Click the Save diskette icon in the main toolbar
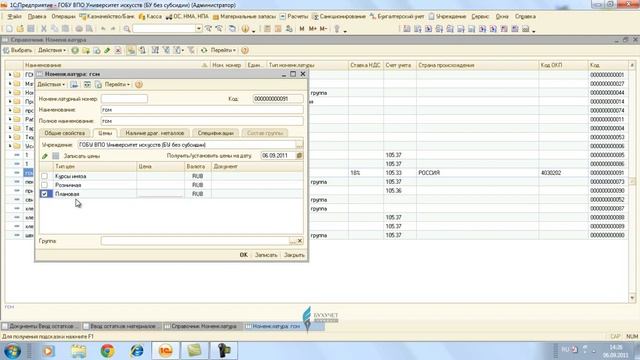The height and width of the screenshot is (360, 640). tap(31, 29)
